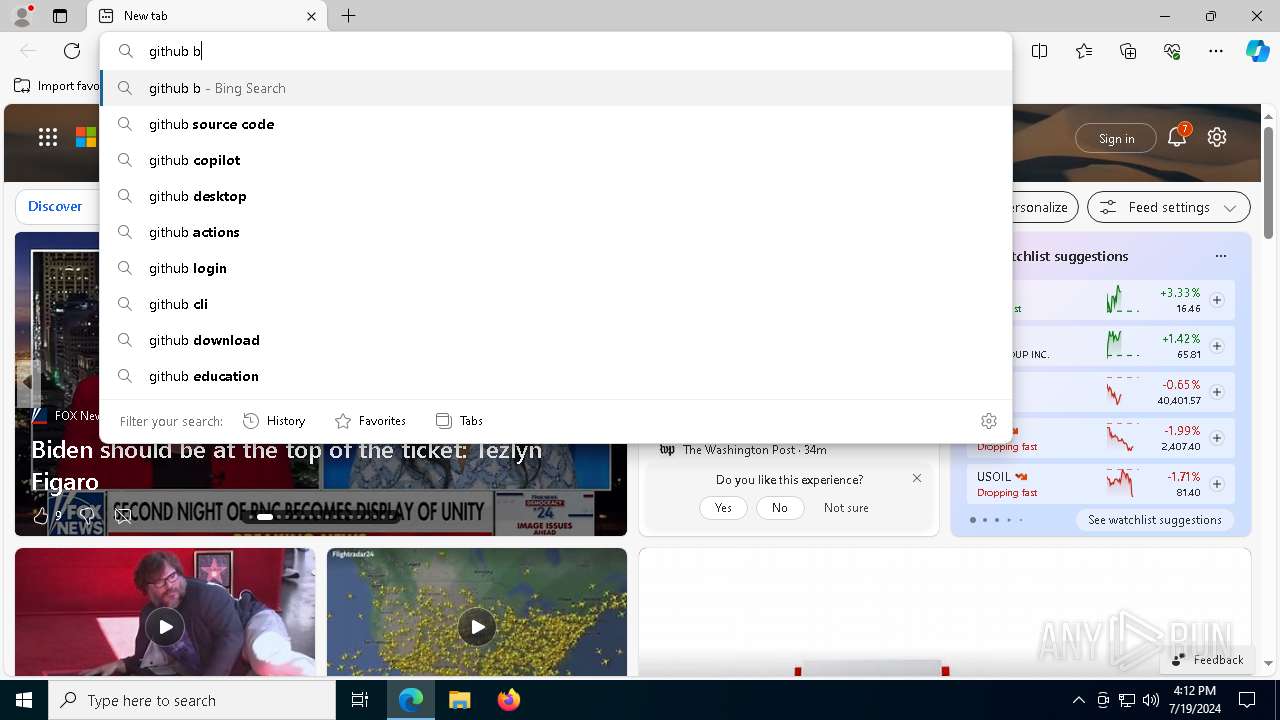The image size is (1280, 720).
Task: Play the red-background man video
Action: click(165, 627)
